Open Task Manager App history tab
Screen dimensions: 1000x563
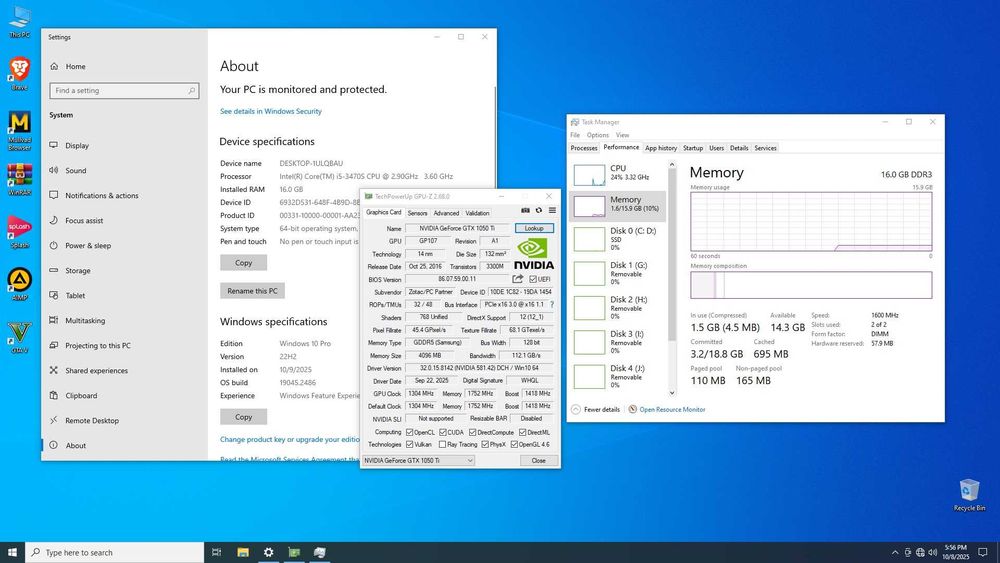(661, 148)
